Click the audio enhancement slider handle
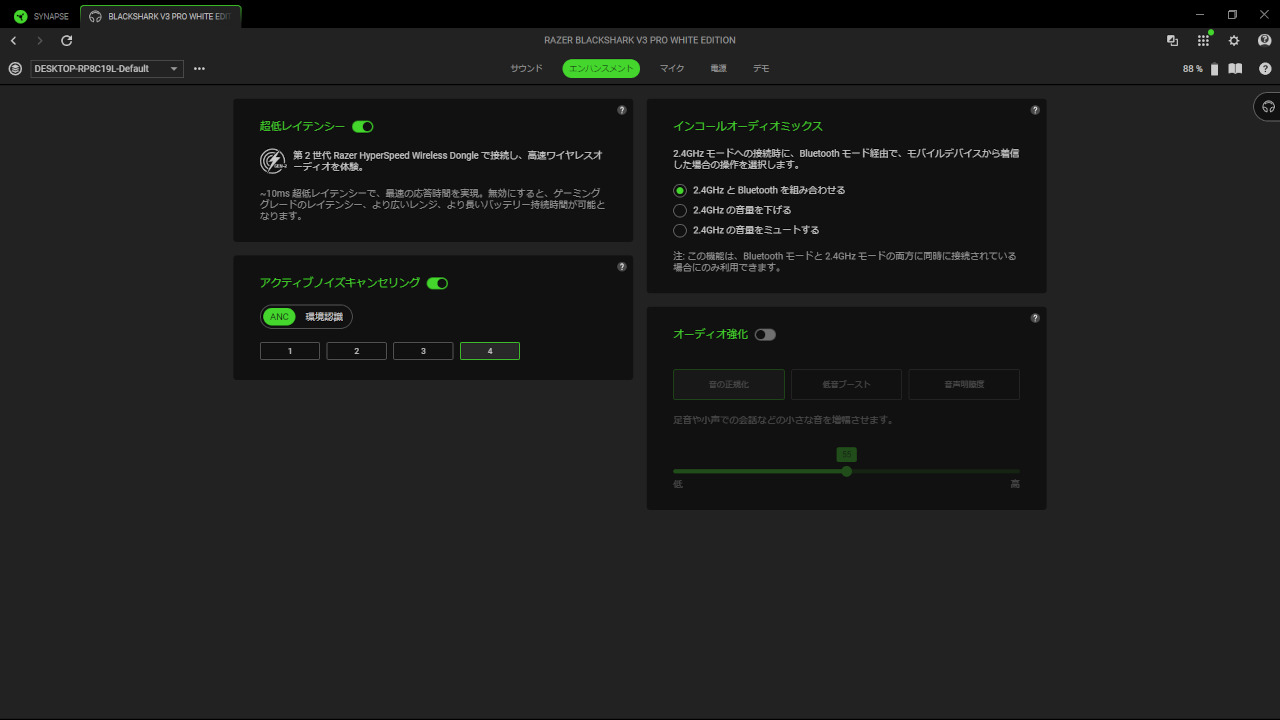 tap(847, 471)
